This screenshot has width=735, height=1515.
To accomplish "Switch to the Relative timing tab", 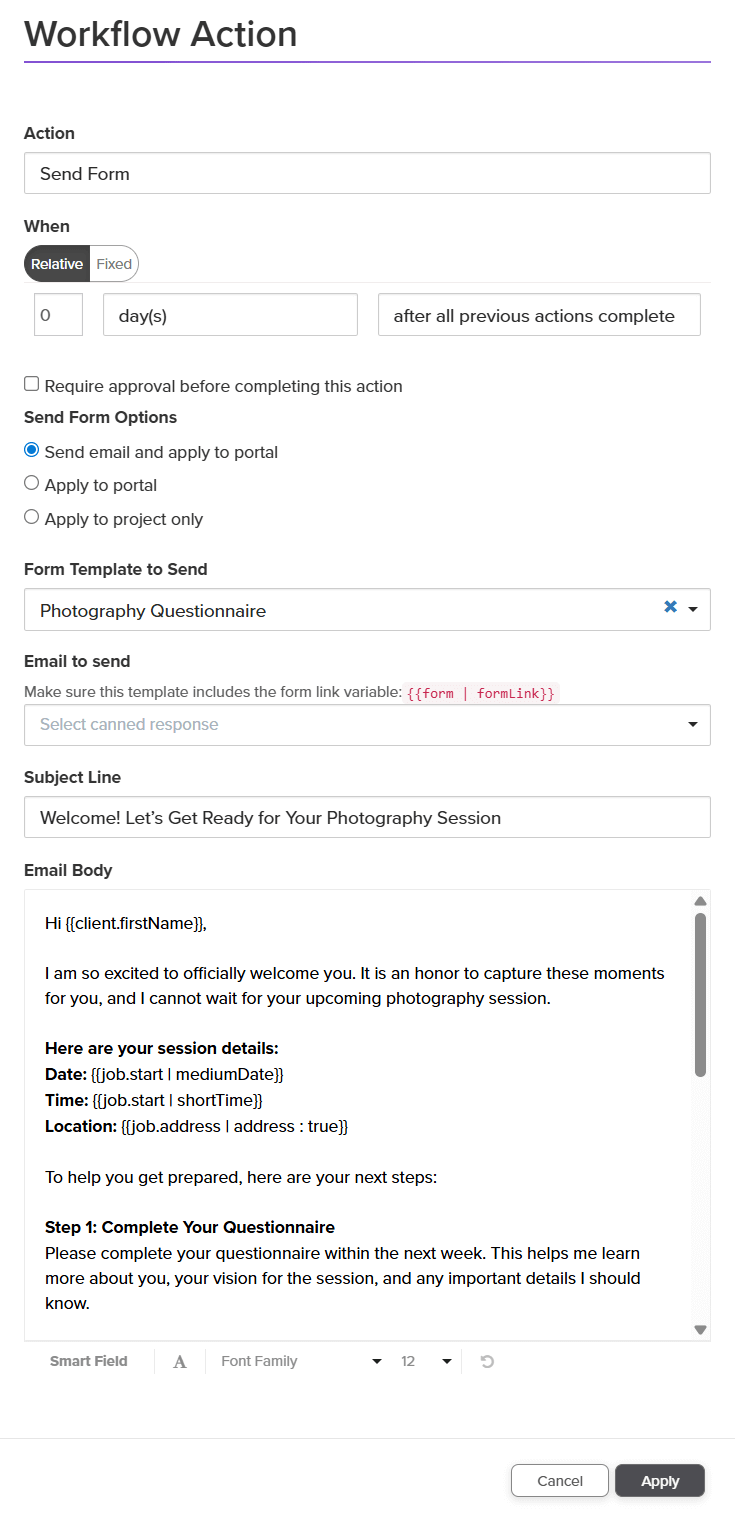I will click(x=57, y=264).
